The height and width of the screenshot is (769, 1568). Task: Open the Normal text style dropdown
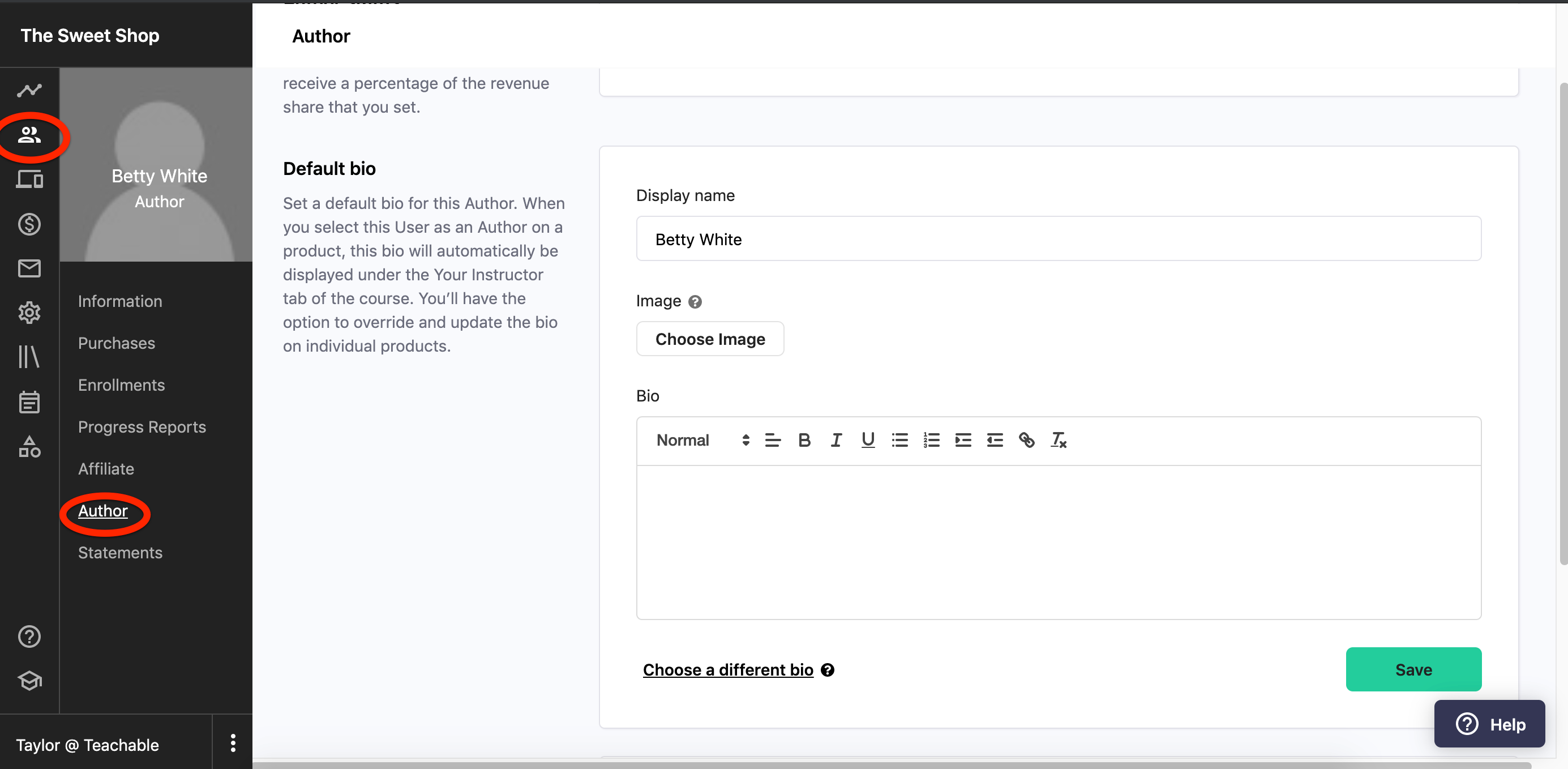703,440
